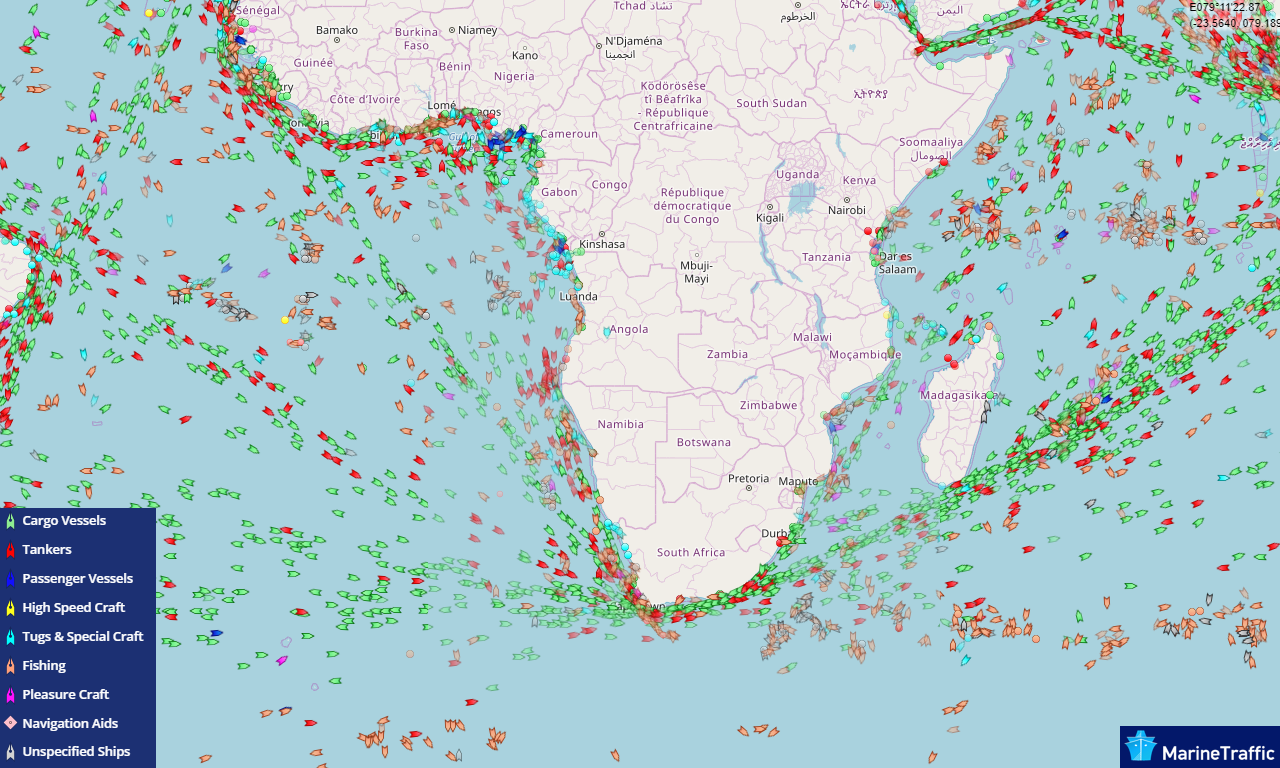Select the High Speed Craft legend label
The image size is (1280, 768).
click(x=73, y=607)
